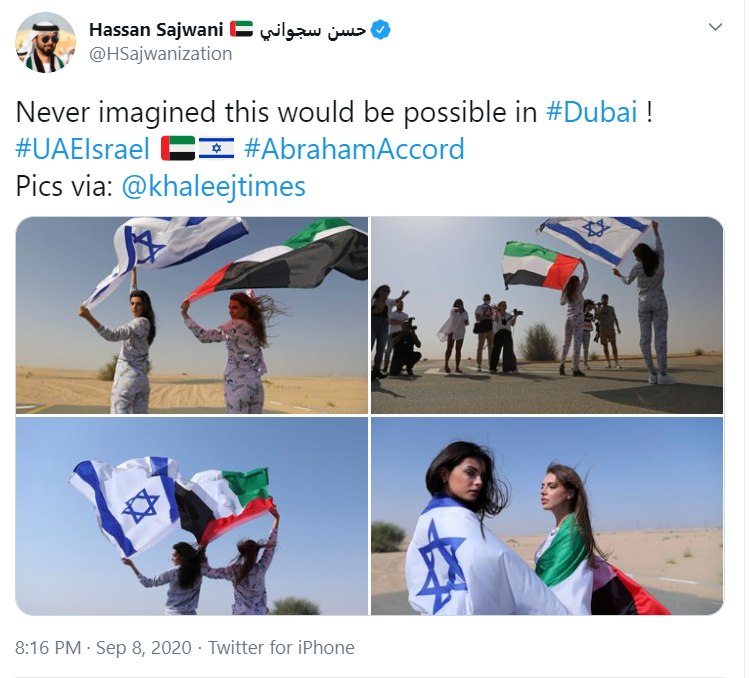
Task: Open the #AbrahamAccord hashtag
Action: tap(354, 149)
